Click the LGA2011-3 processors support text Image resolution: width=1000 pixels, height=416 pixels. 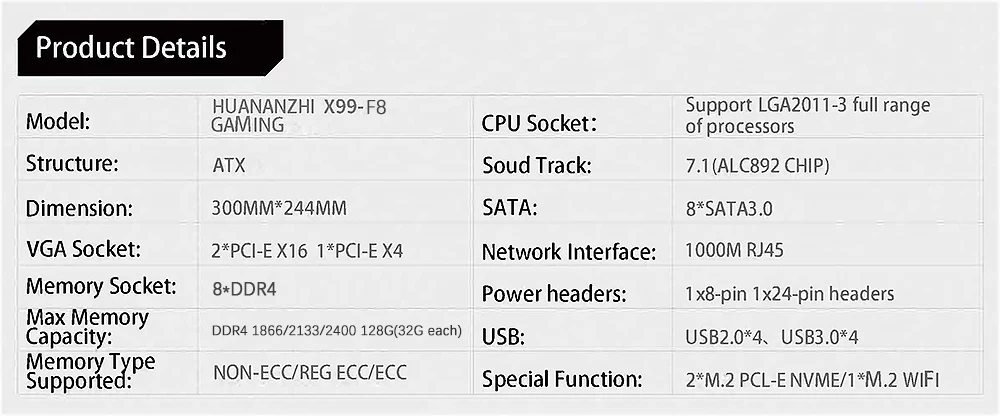coord(808,115)
